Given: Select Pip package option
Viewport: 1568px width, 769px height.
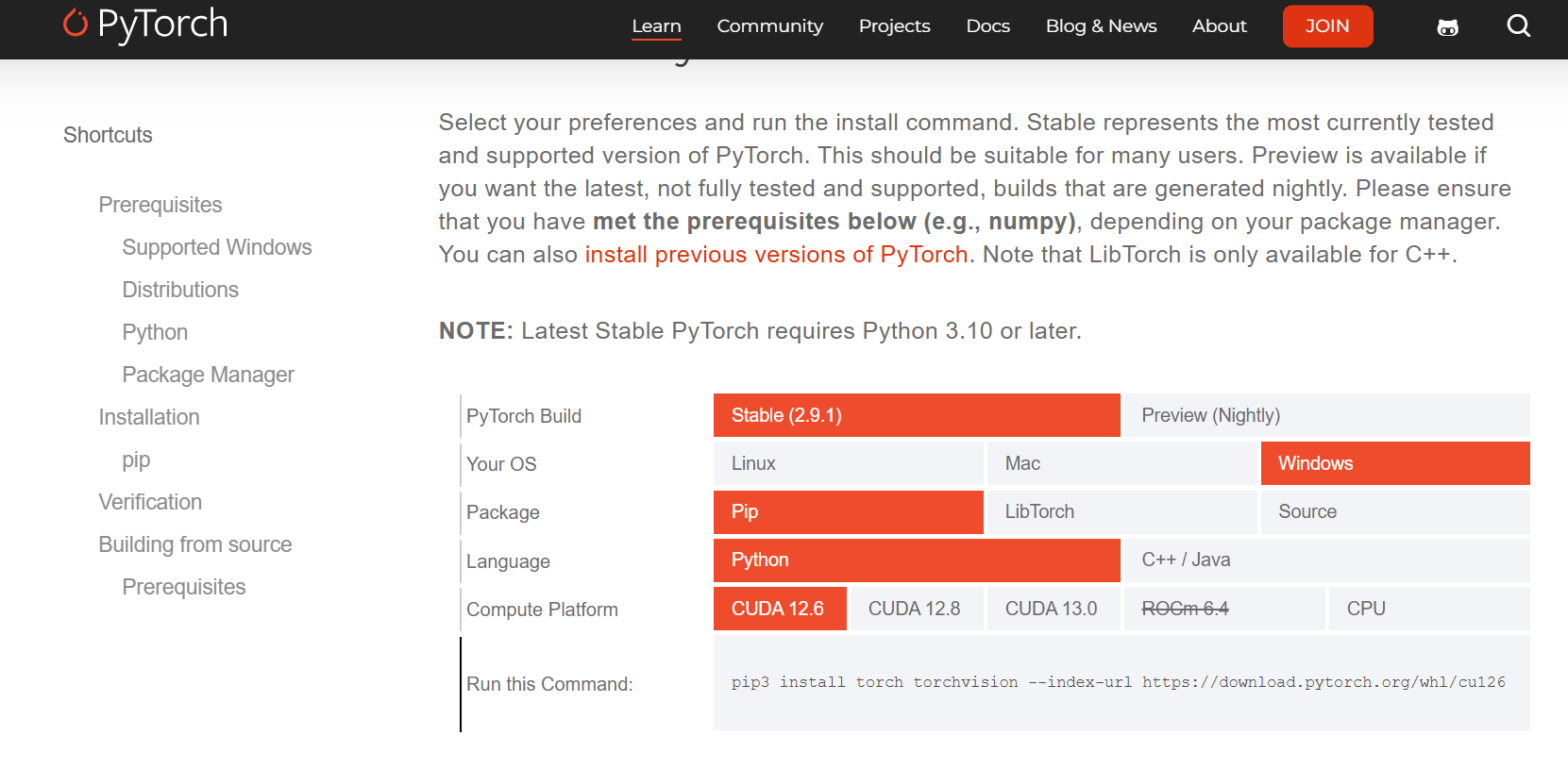Looking at the screenshot, I should (849, 511).
